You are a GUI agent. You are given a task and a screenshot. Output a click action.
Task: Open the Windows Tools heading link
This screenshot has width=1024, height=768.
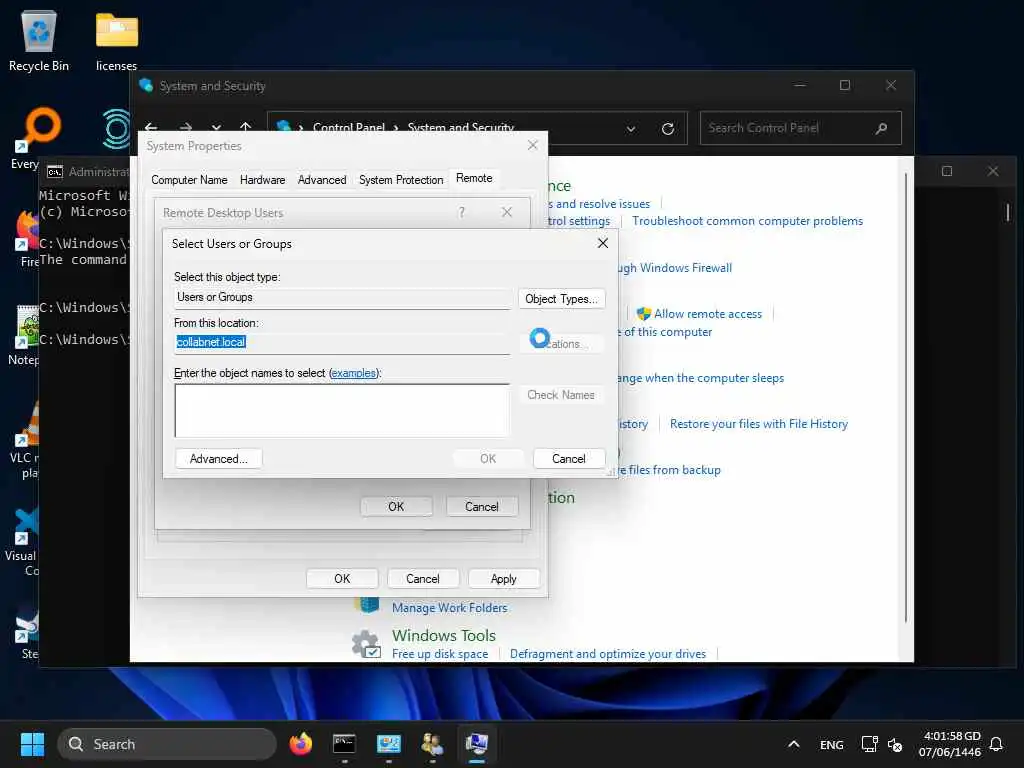(443, 635)
